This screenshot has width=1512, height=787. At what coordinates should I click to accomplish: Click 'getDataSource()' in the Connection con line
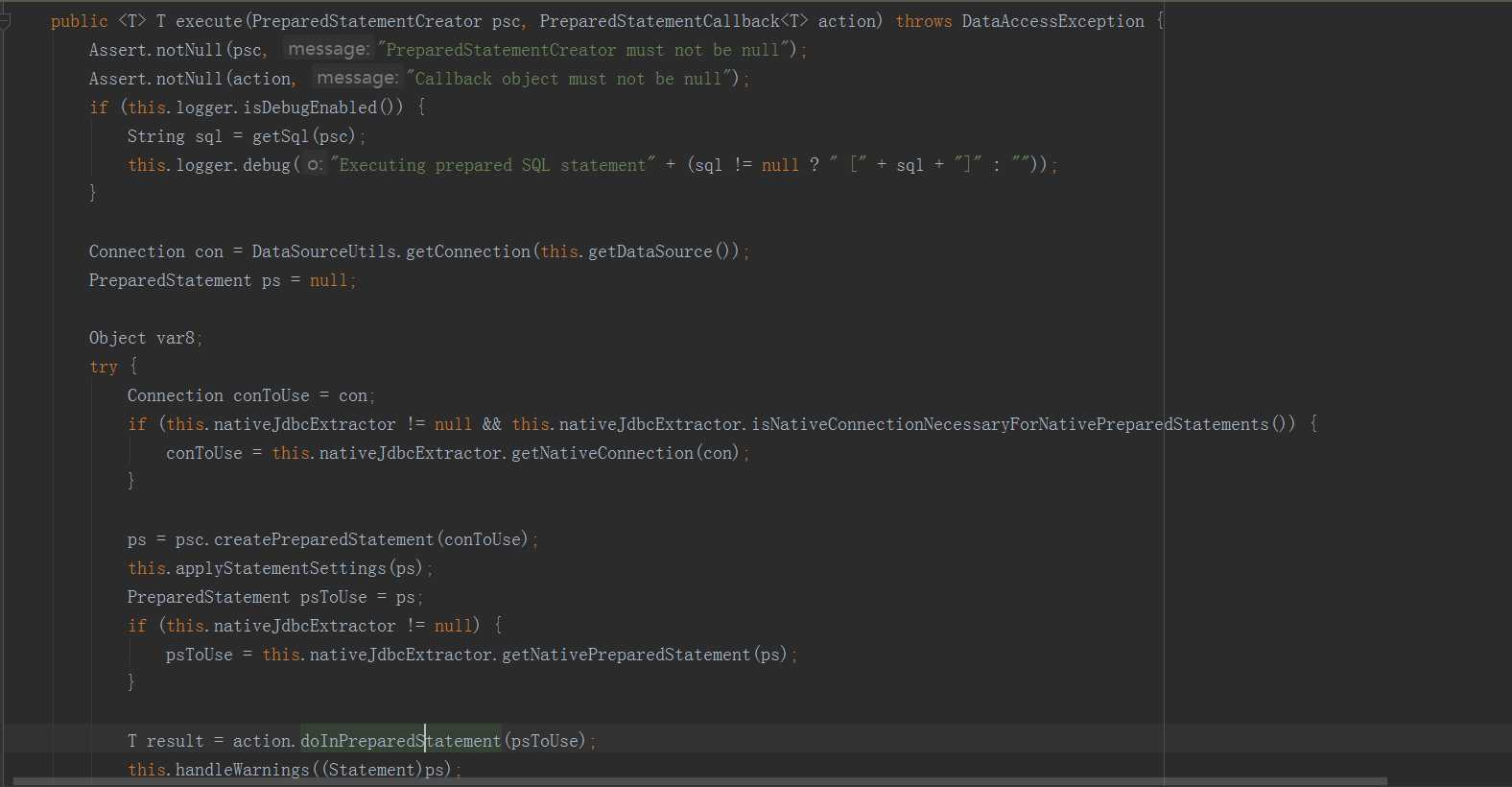point(659,251)
